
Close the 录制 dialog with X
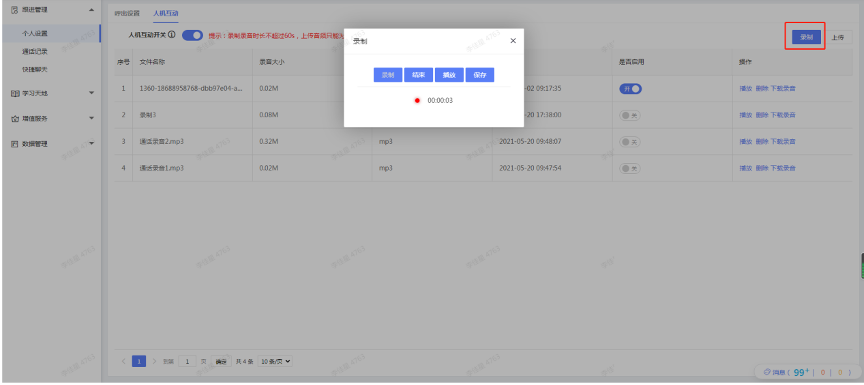513,41
